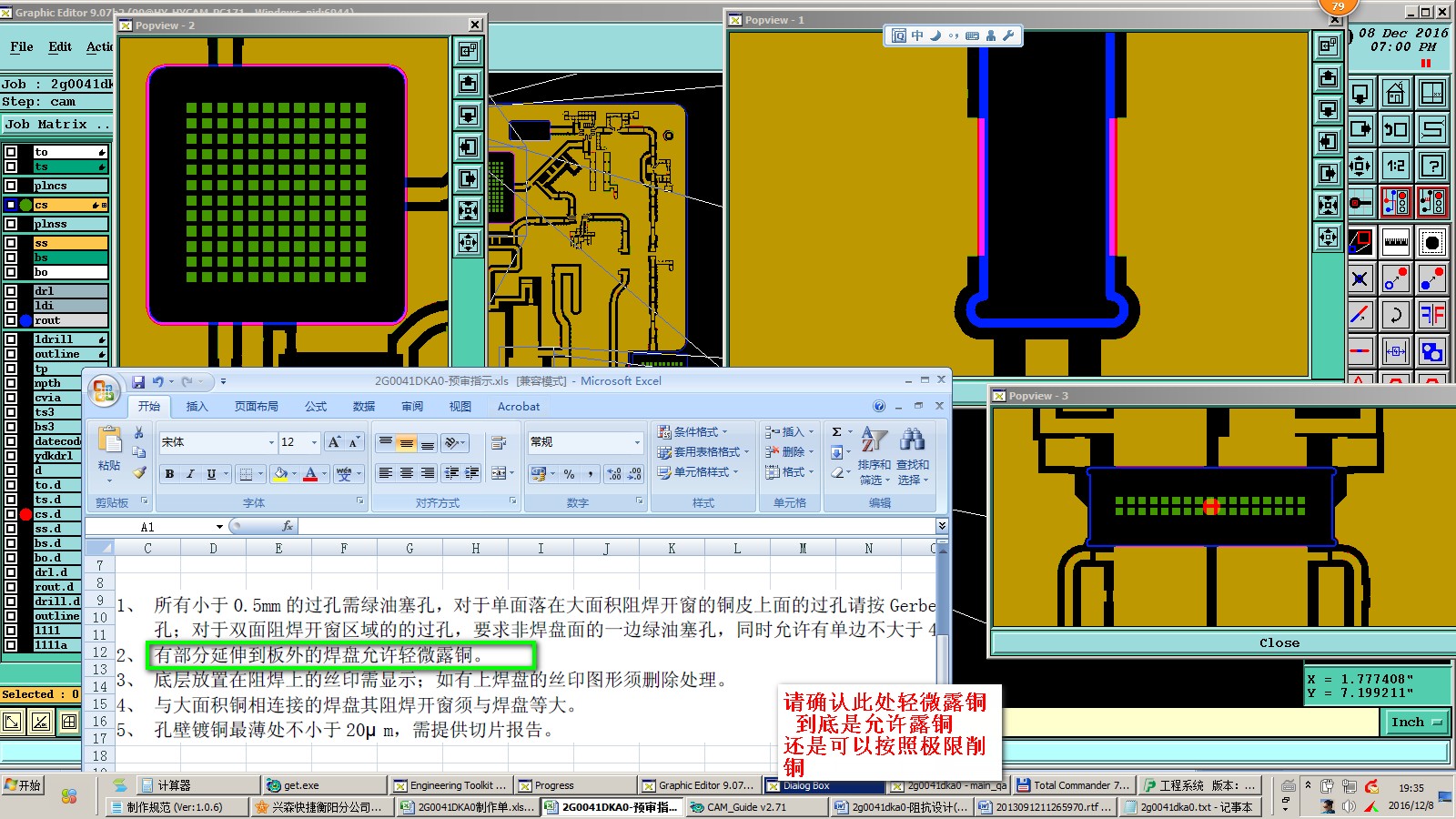Click the zoom-to-fit icon in Popview 2
The image size is (1456, 819).
coord(469,210)
